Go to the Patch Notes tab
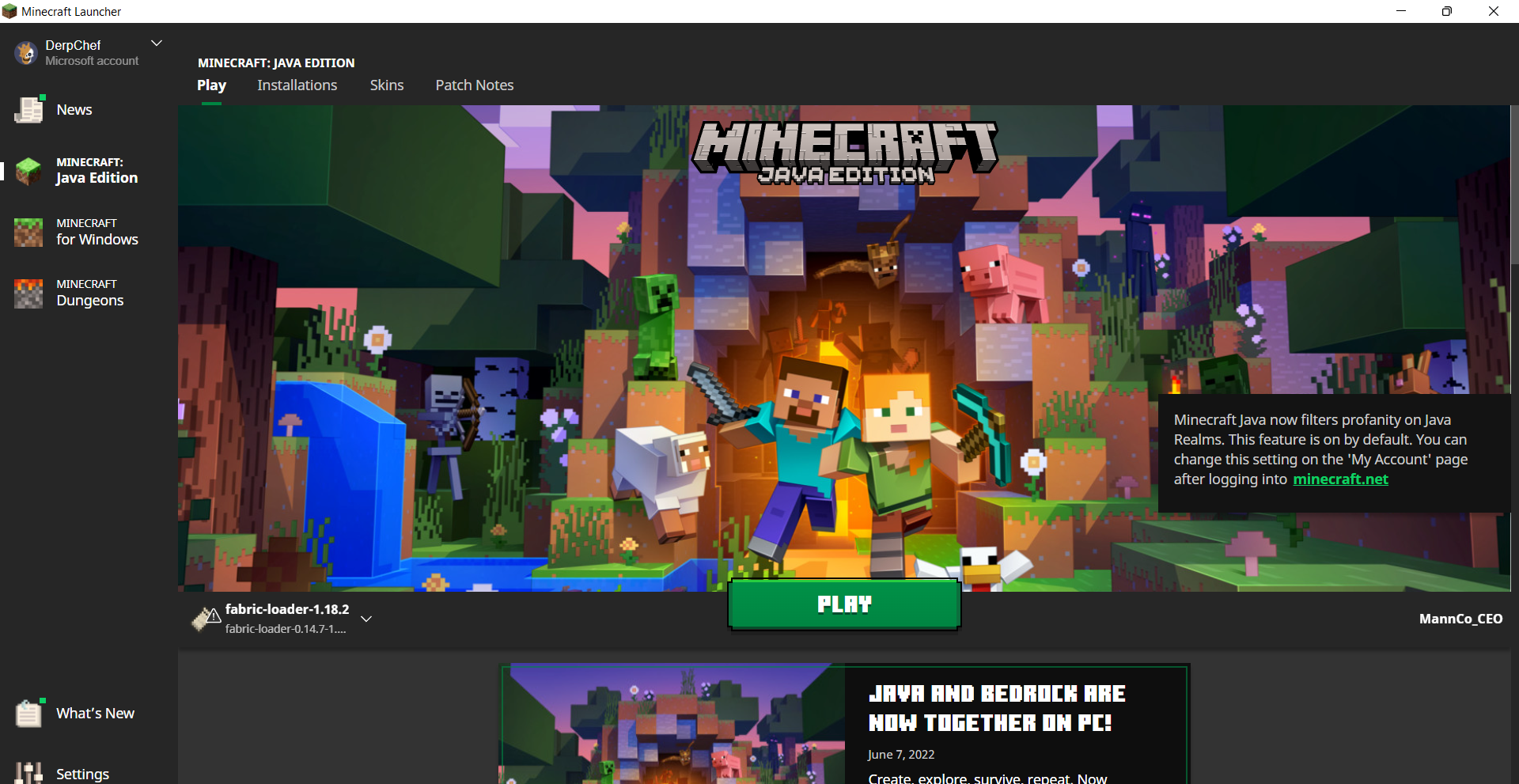The image size is (1519, 784). click(x=474, y=85)
